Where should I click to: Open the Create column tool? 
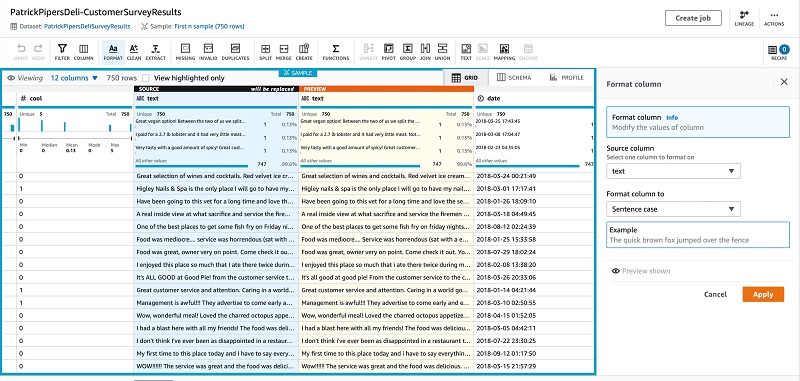coord(304,52)
